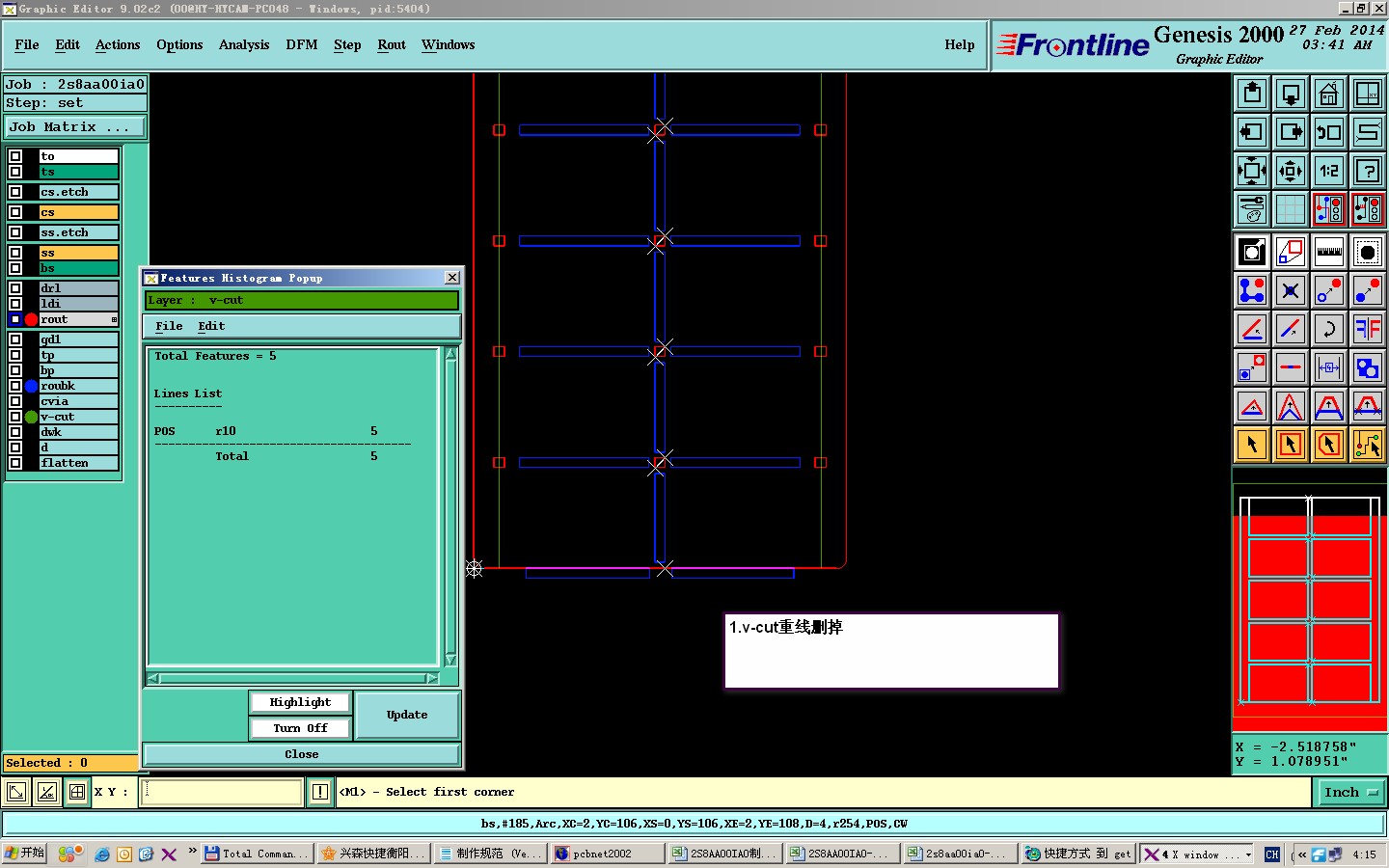Toggle the grid display icon
This screenshot has width=1389, height=868.
[x=1291, y=209]
